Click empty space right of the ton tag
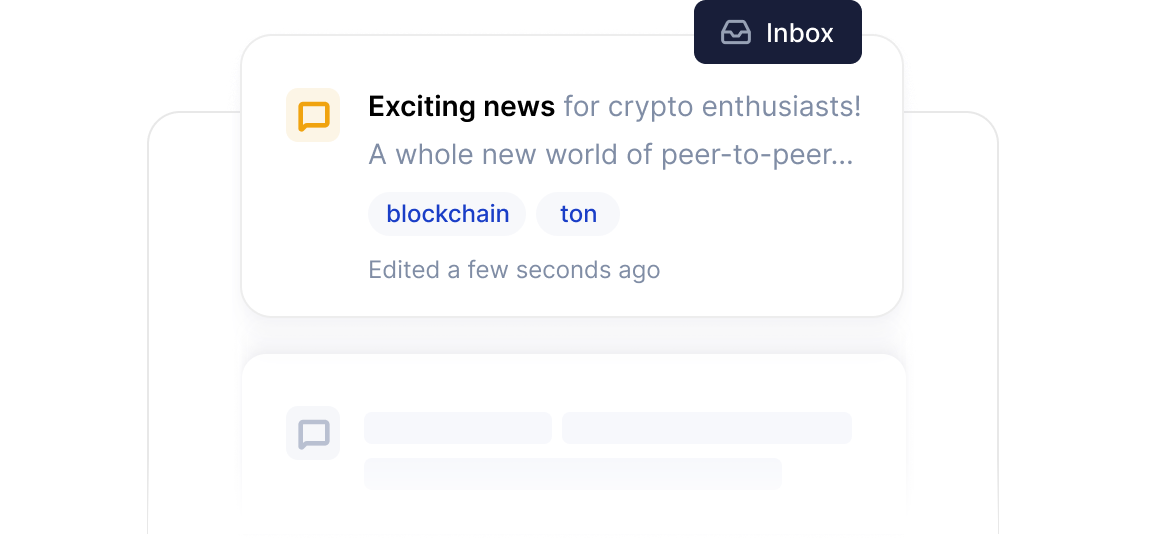Image resolution: width=1150 pixels, height=540 pixels. click(750, 214)
